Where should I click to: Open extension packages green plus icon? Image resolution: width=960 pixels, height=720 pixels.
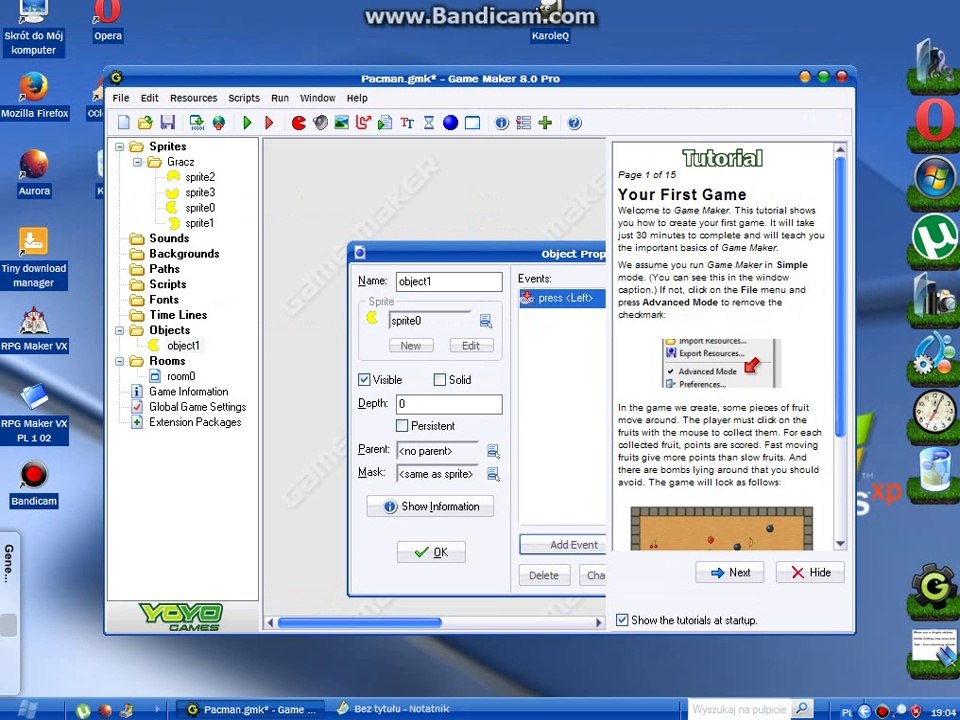coord(545,122)
